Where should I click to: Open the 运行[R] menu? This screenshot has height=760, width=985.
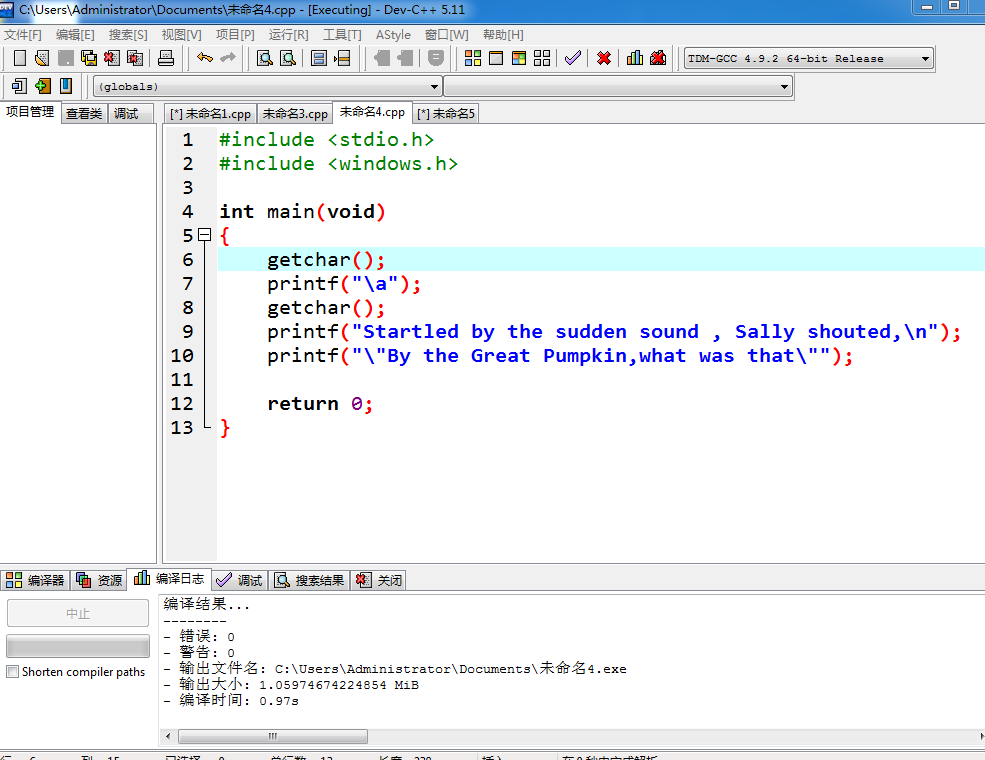[x=288, y=35]
